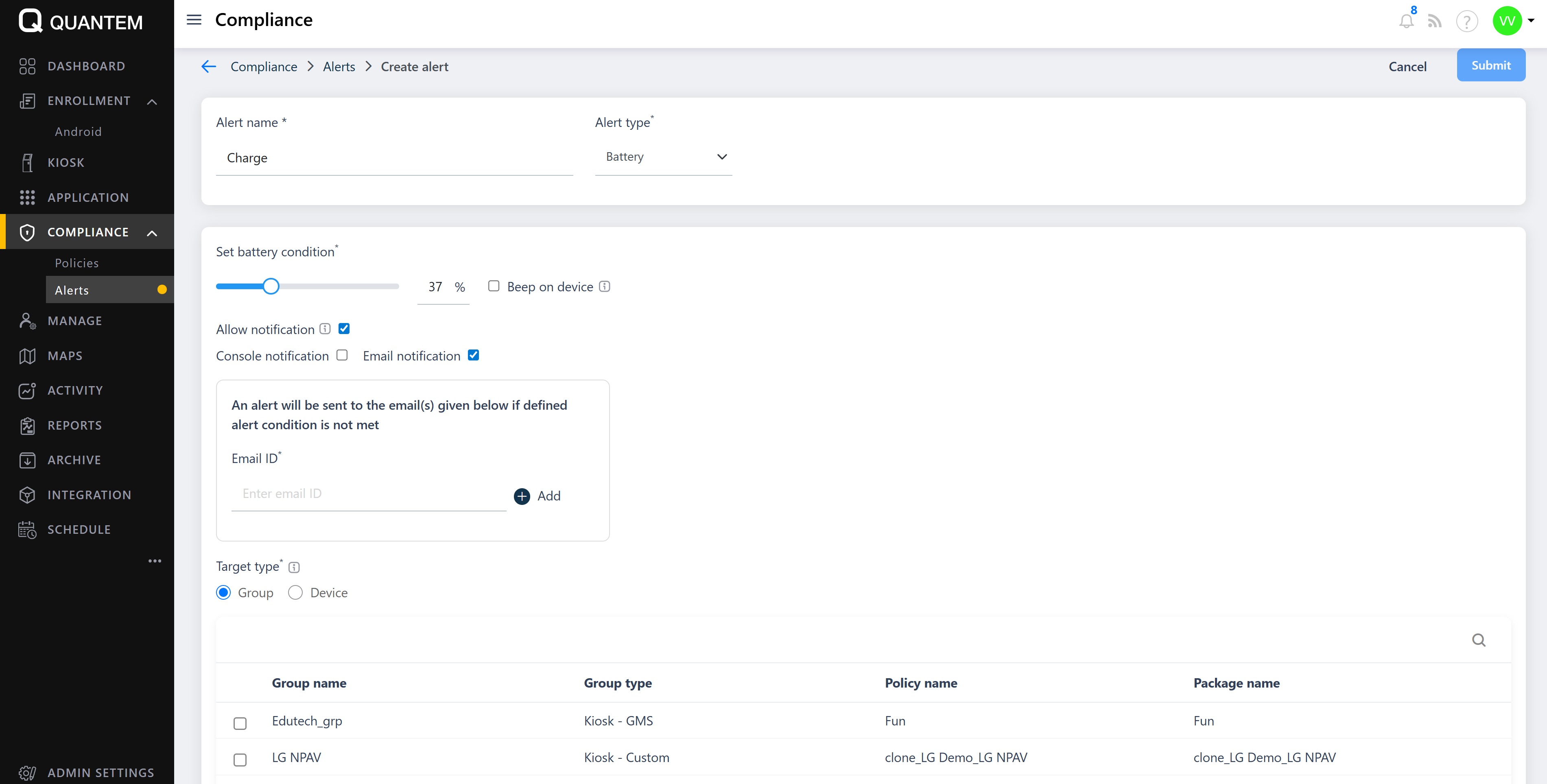
Task: Open the help question mark icon
Action: pyautogui.click(x=1466, y=22)
